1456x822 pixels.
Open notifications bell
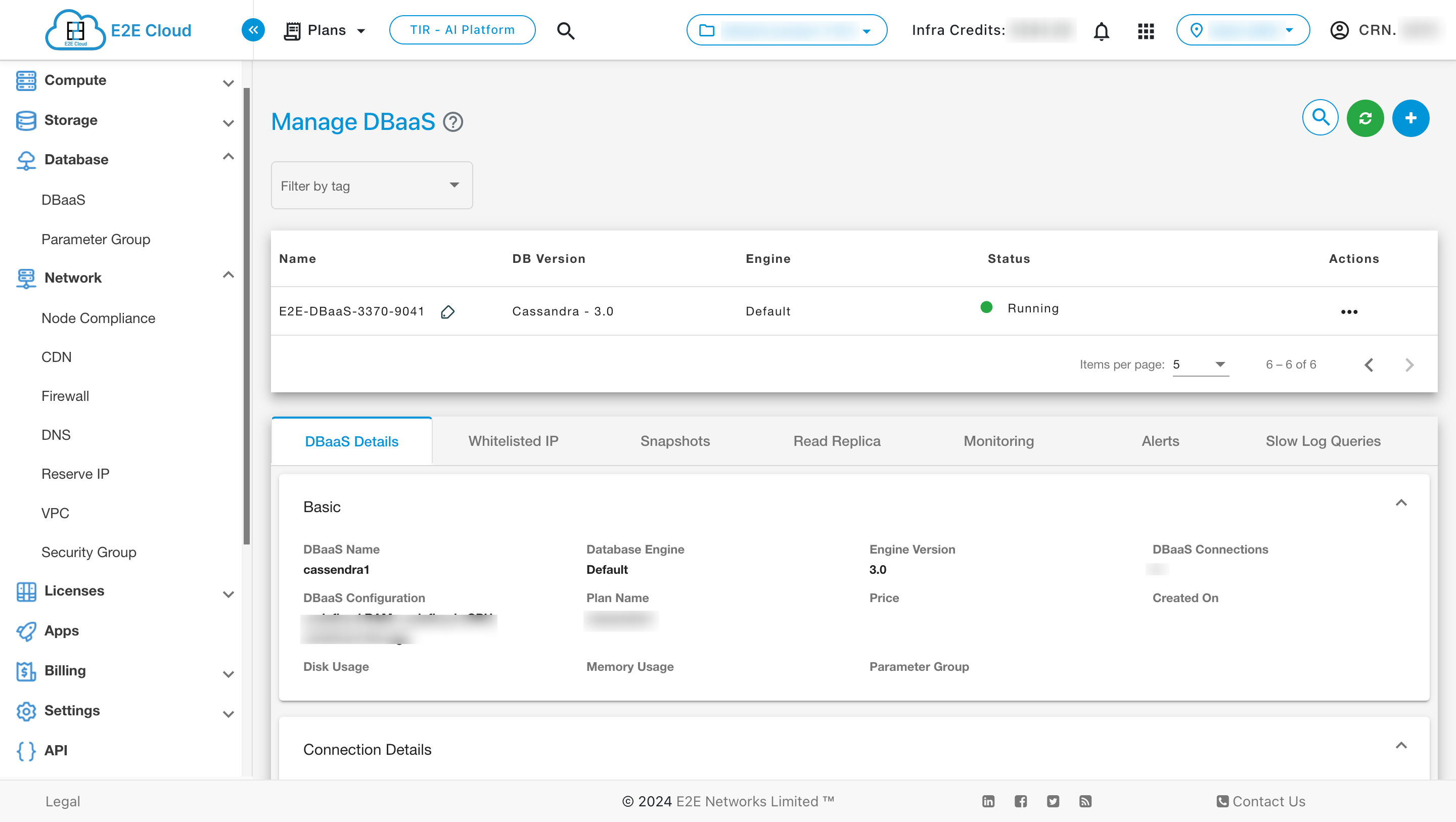pos(1101,30)
